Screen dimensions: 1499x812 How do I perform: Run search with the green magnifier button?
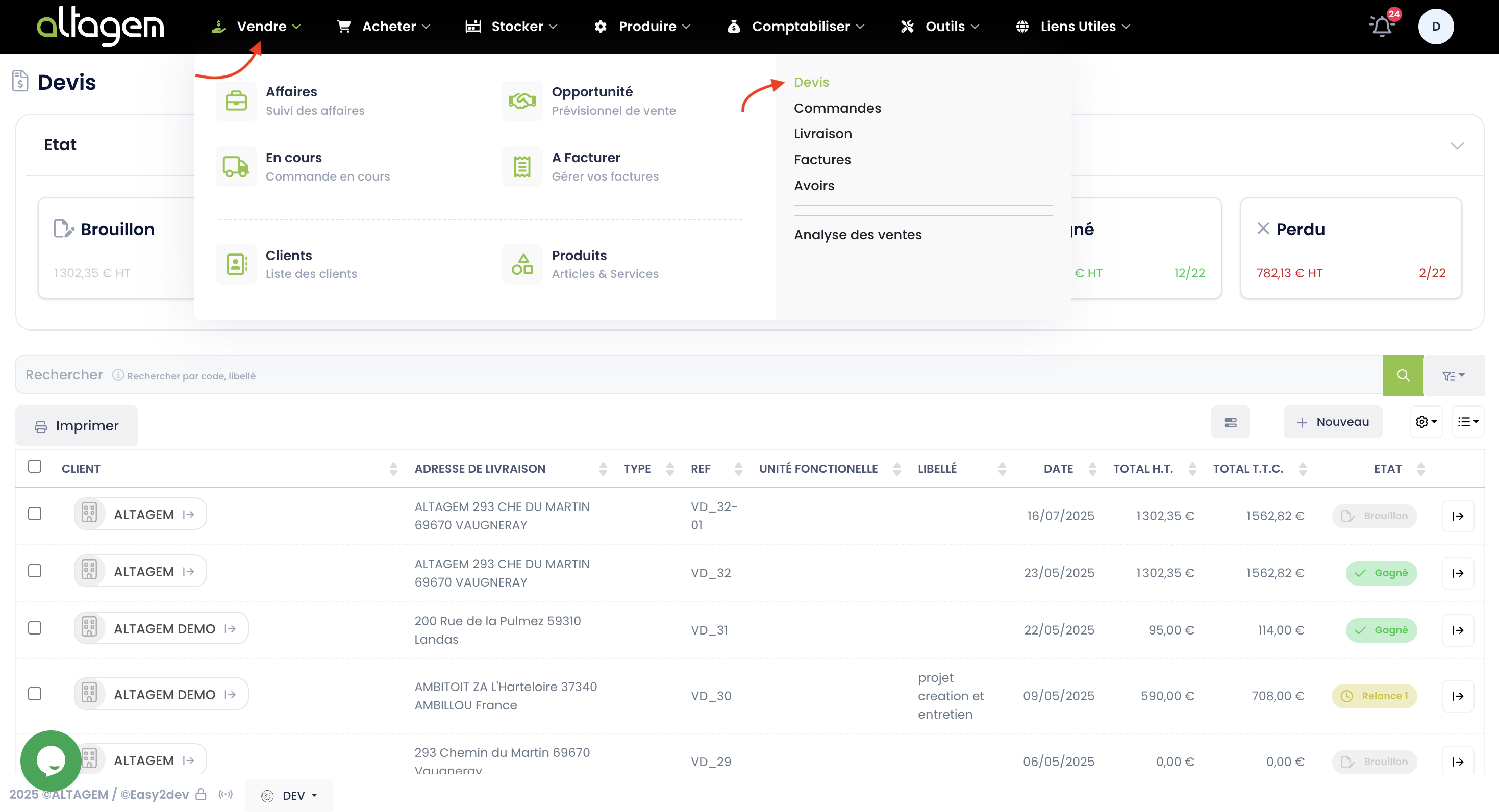point(1403,375)
